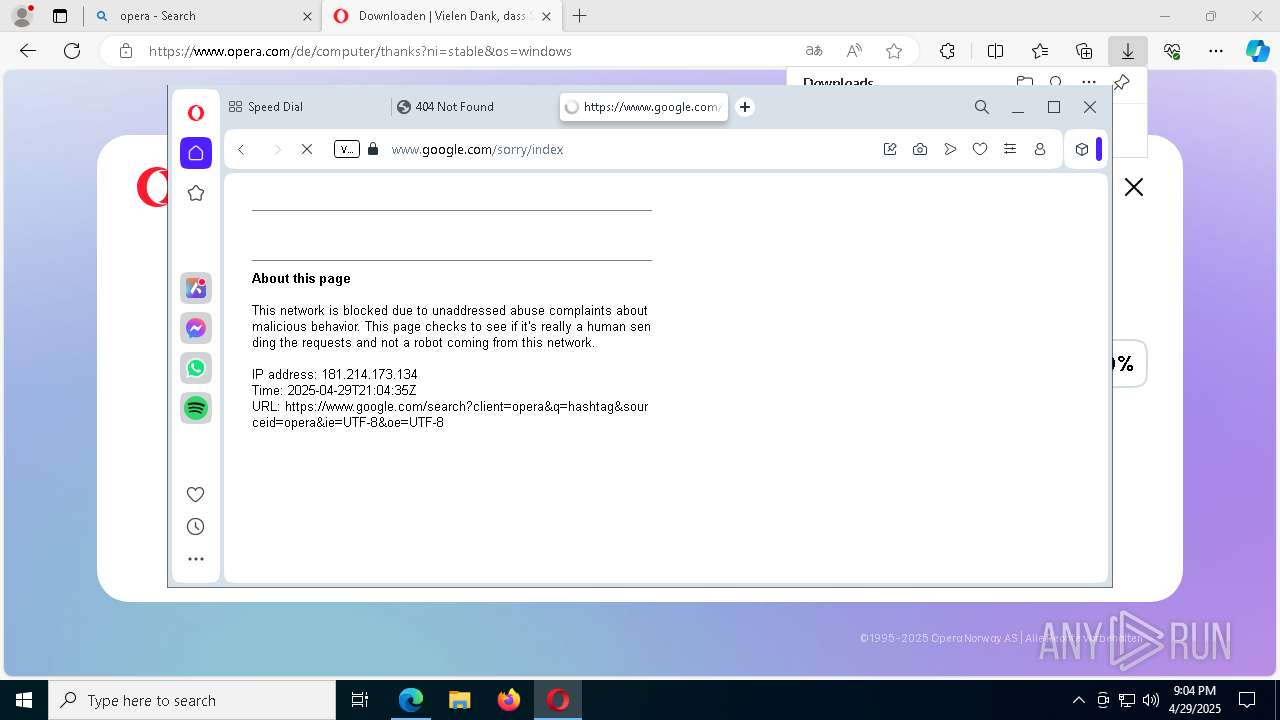Viewport: 1280px width, 720px height.
Task: Open Facebook Messenger in Opera sidebar
Action: [x=196, y=328]
